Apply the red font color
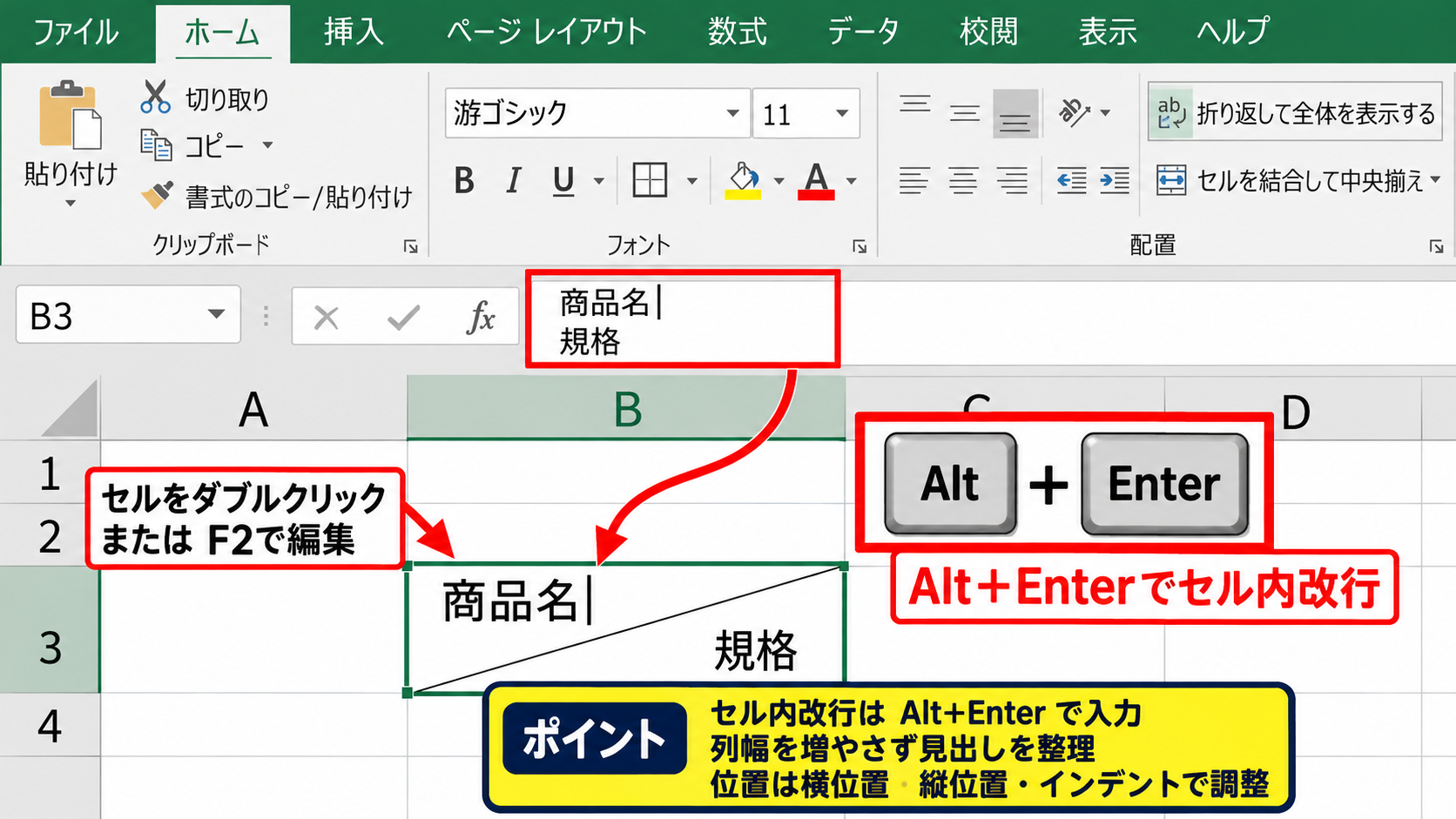Viewport: 1456px width, 819px height. click(816, 180)
